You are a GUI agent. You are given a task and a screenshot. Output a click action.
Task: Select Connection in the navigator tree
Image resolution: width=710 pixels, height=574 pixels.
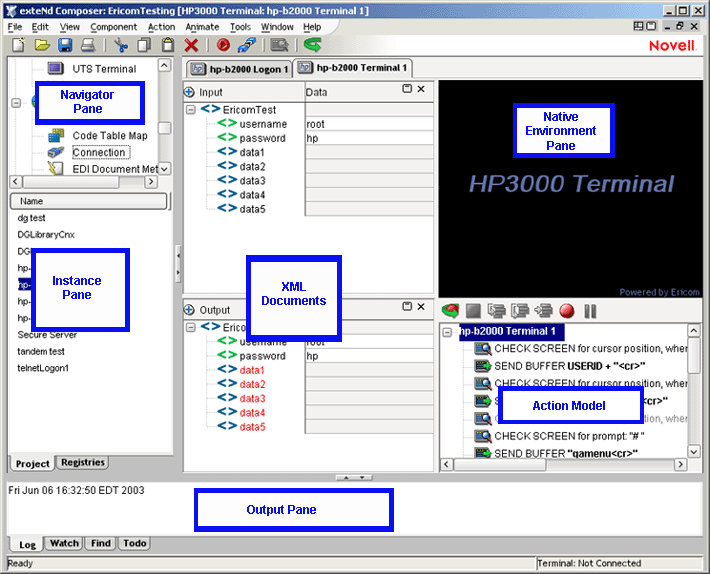[x=99, y=152]
